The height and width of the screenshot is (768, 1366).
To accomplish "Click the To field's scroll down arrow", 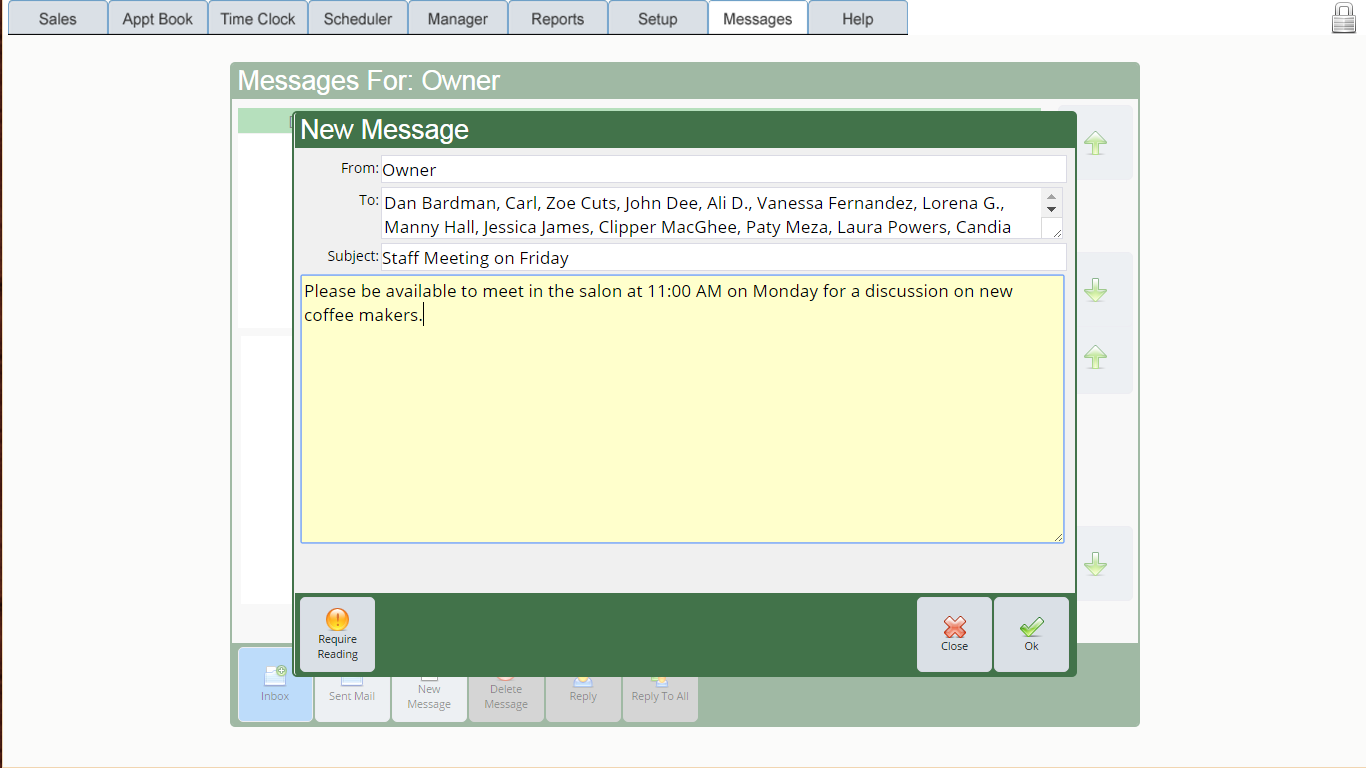I will pyautogui.click(x=1051, y=210).
